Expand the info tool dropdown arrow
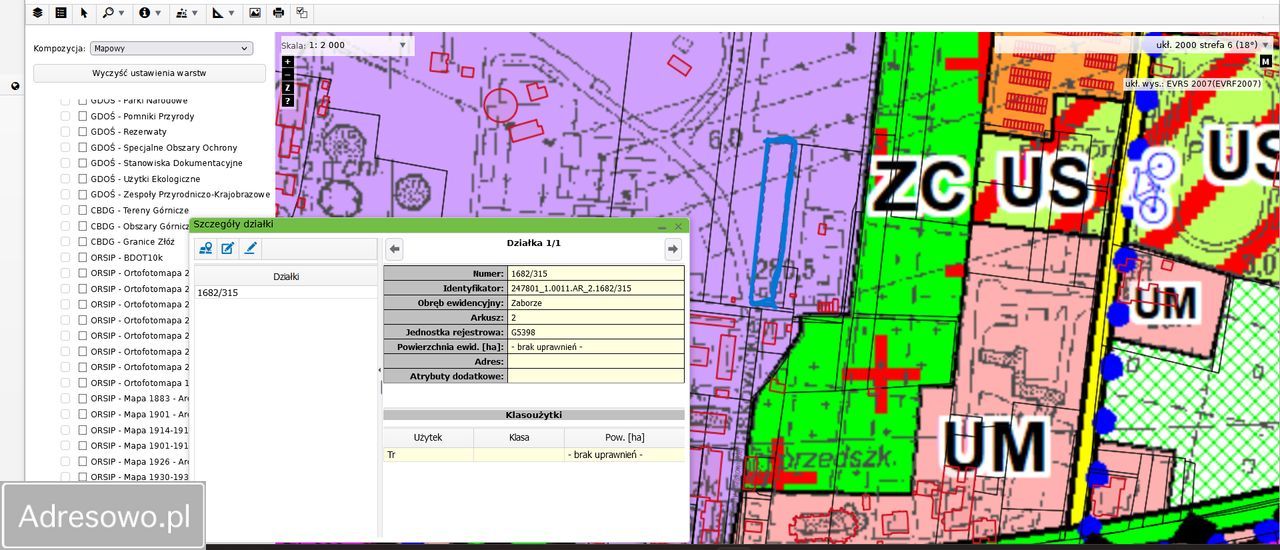Viewport: 1280px width, 550px height. point(158,14)
